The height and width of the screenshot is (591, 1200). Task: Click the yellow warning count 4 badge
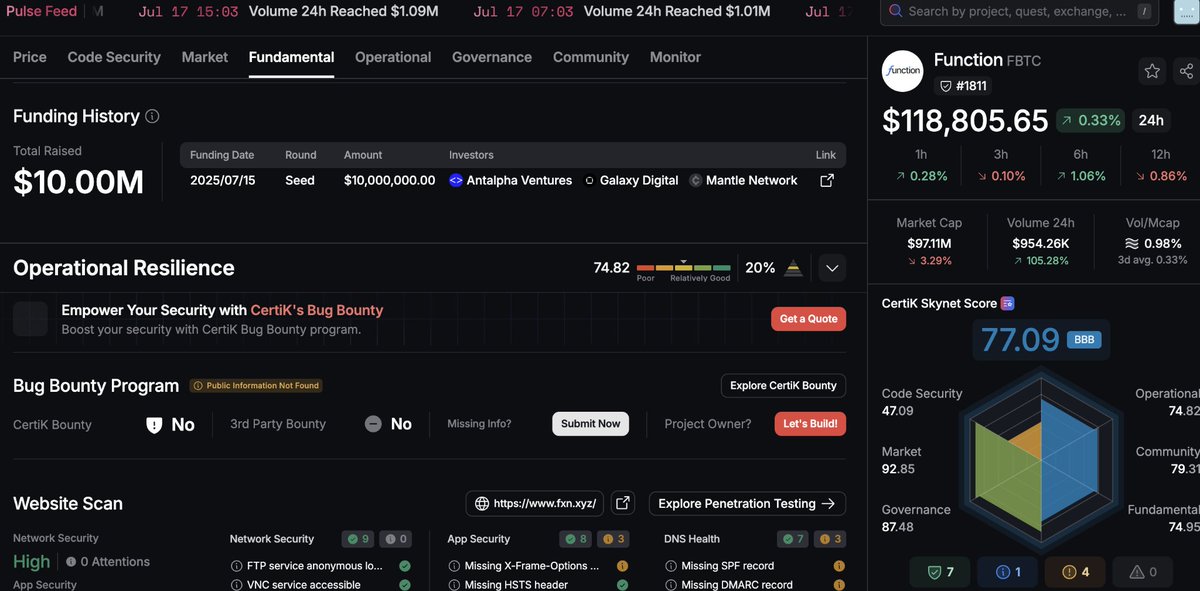point(1074,572)
